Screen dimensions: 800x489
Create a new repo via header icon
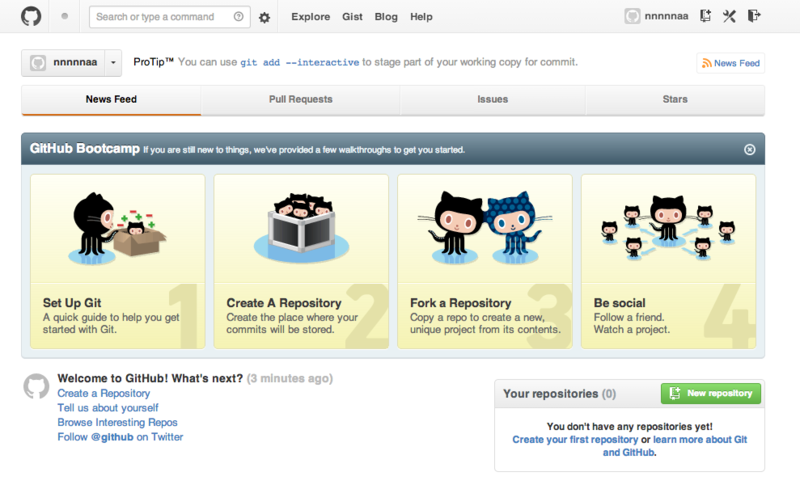705,16
